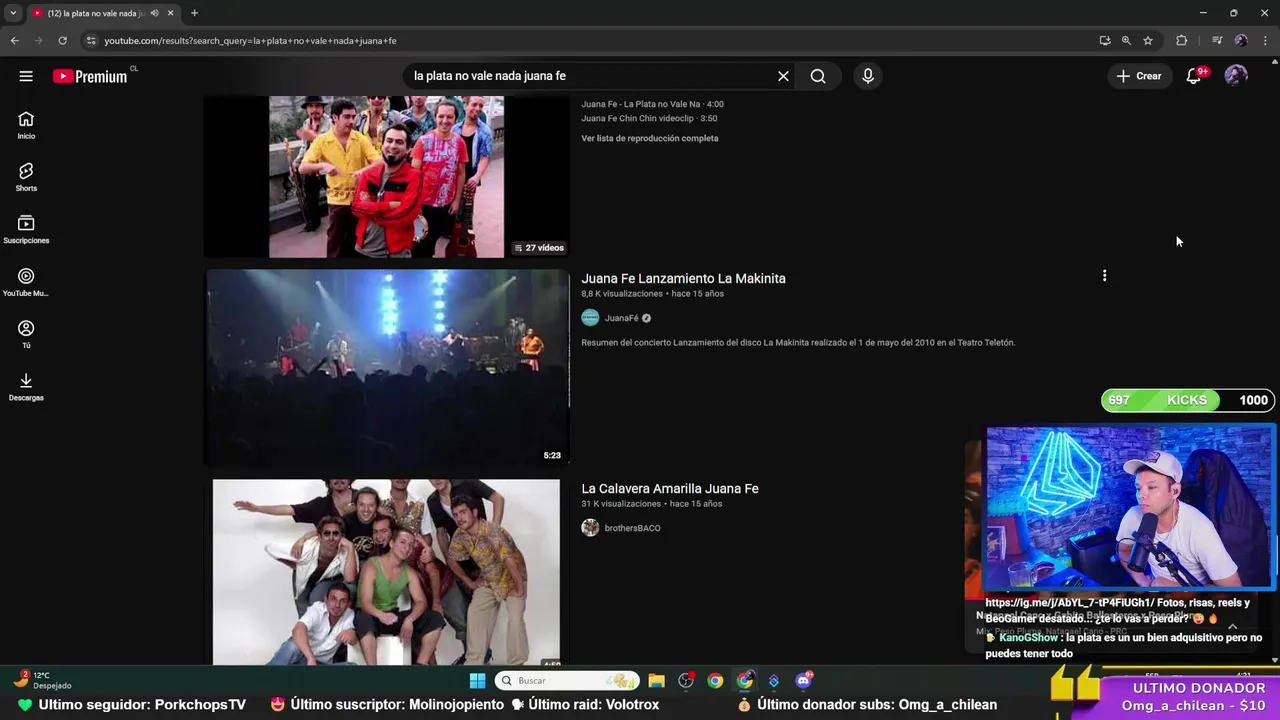Play the La Calavera Amarilla thumbnail

pos(386,572)
